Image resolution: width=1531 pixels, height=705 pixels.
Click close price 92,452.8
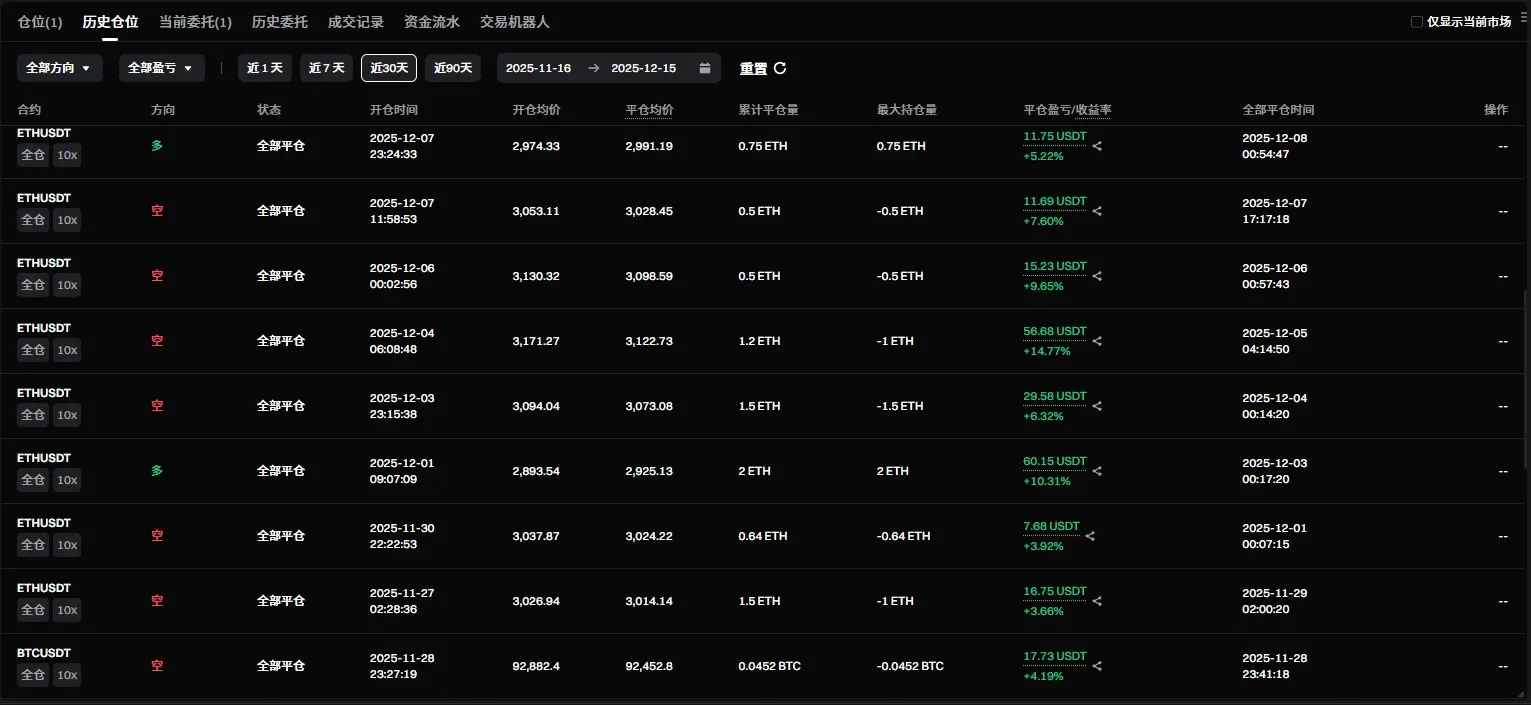click(649, 666)
